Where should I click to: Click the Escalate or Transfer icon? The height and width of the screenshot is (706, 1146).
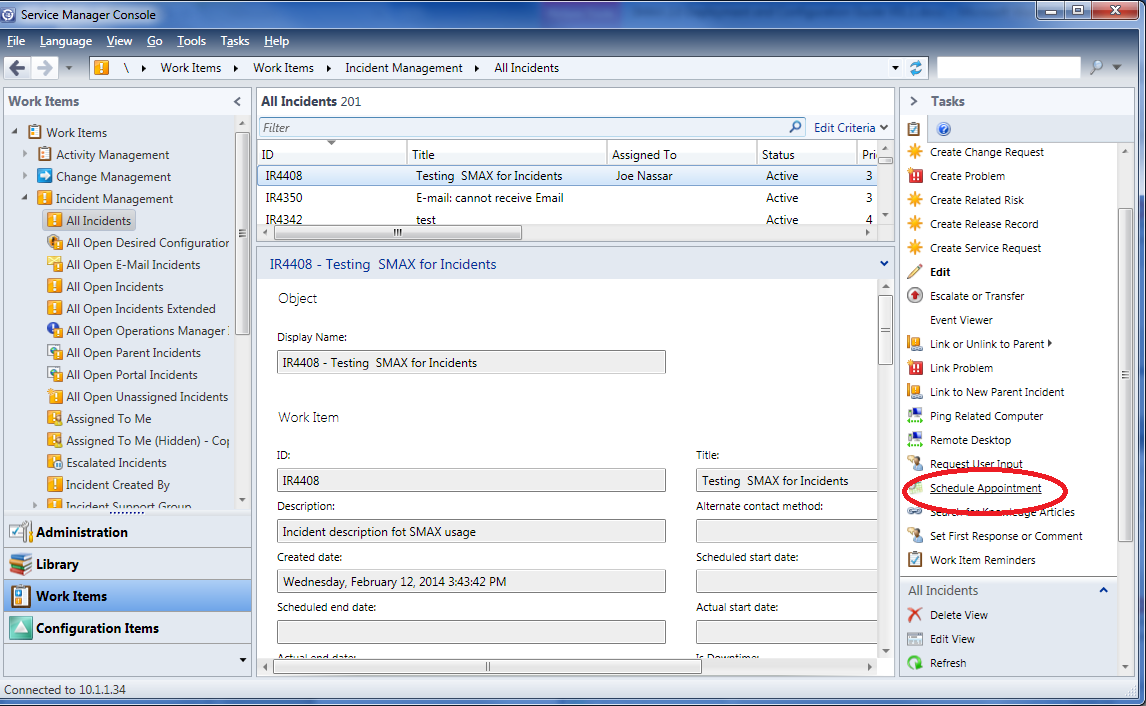tap(914, 296)
